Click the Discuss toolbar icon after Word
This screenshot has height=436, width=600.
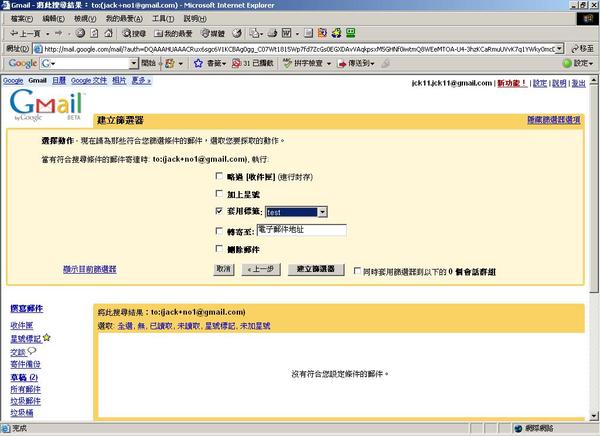pyautogui.click(x=309, y=33)
